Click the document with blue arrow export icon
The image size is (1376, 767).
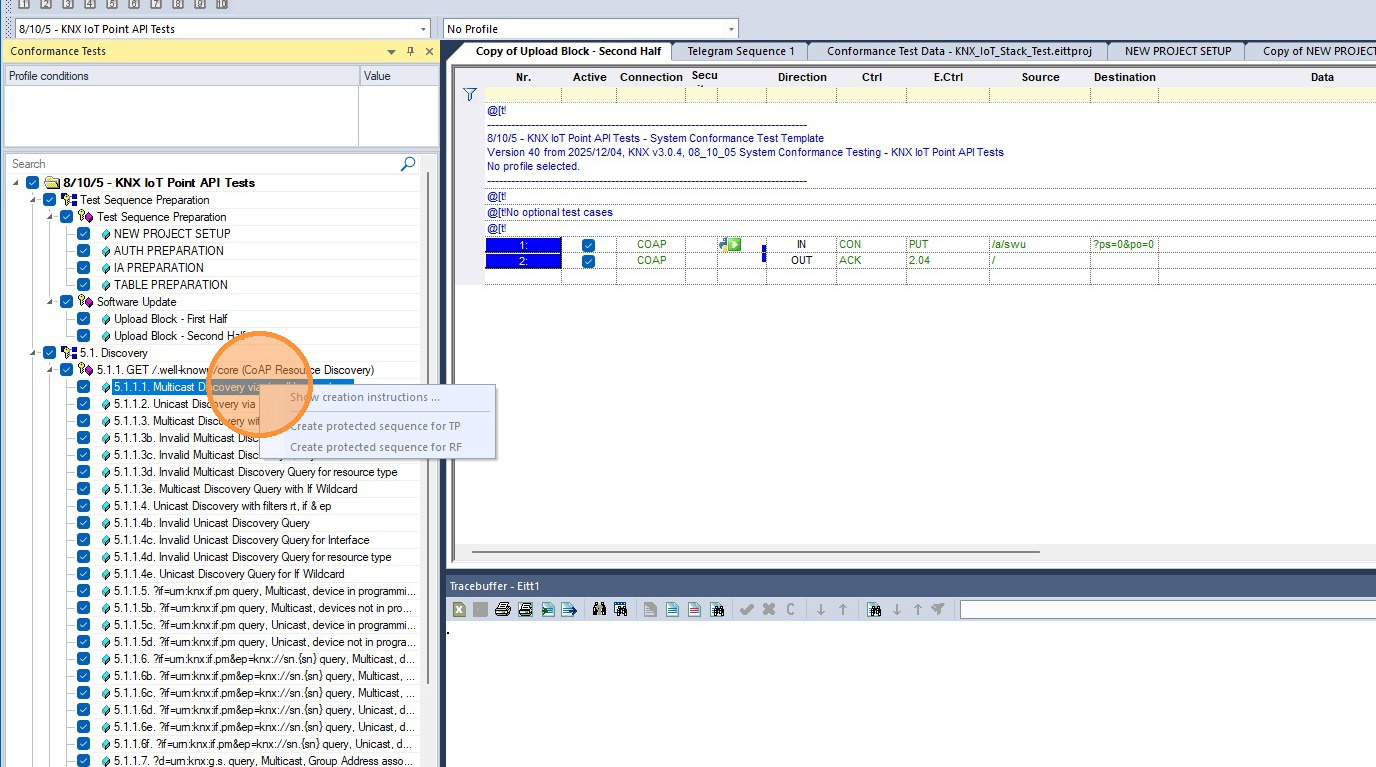click(x=569, y=609)
